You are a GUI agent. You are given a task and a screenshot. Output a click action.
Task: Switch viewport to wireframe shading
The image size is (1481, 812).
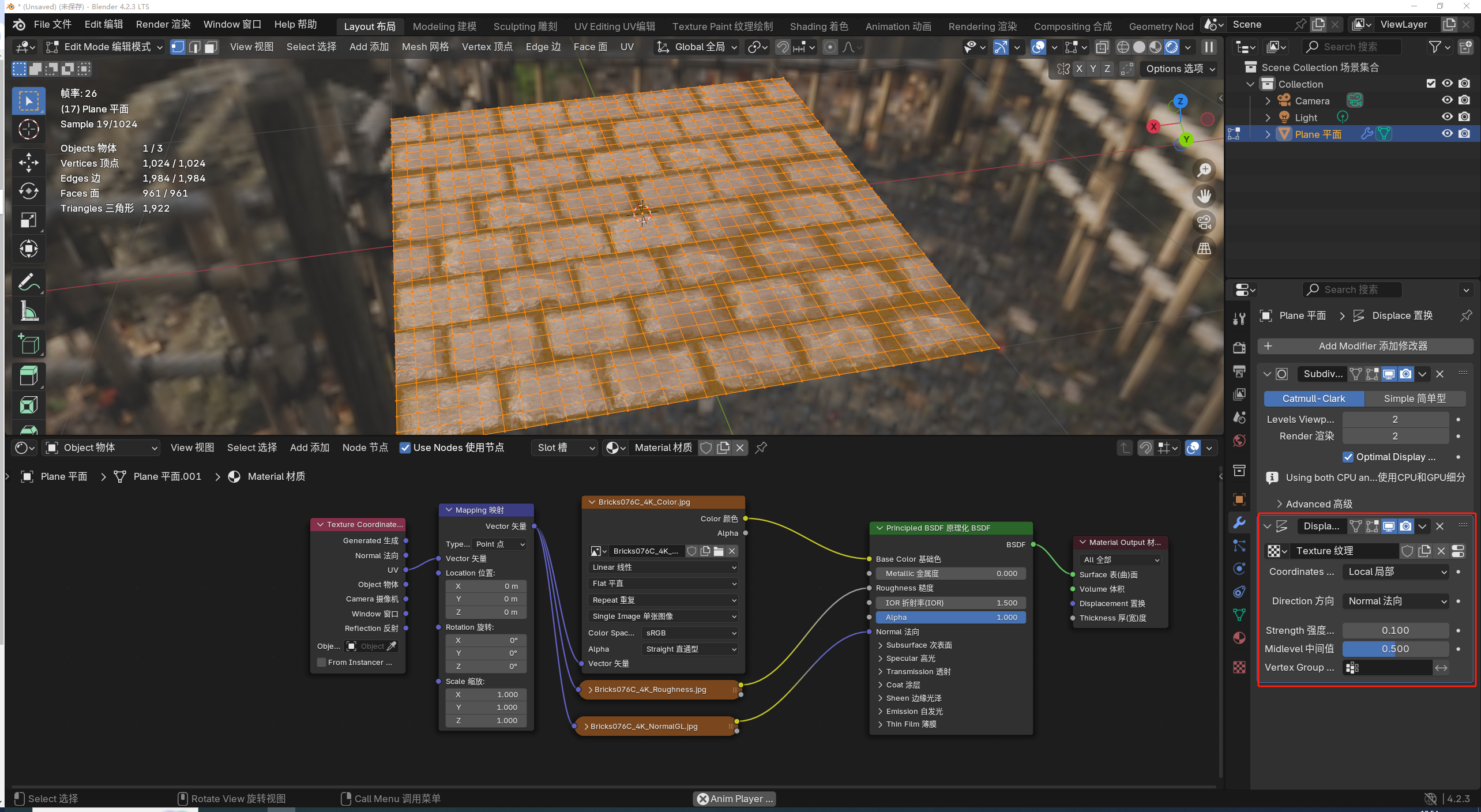click(1122, 47)
